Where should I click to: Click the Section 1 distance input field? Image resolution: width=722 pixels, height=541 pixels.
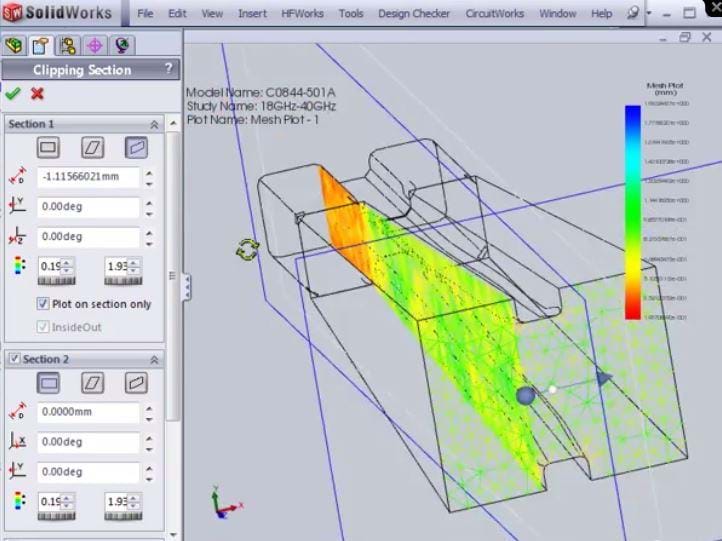point(88,177)
